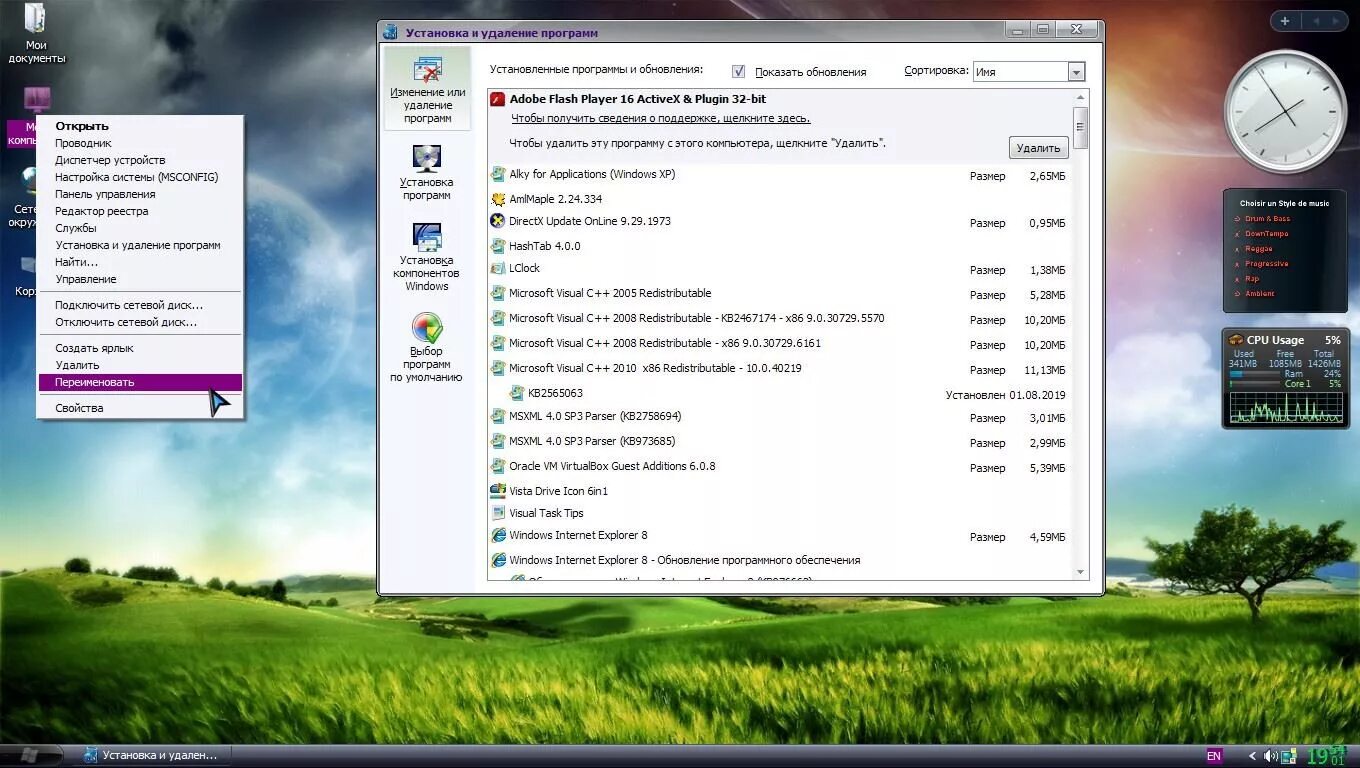Click the CPU history graph in the gadget
Viewport: 1360px width, 768px height.
pos(1285,406)
